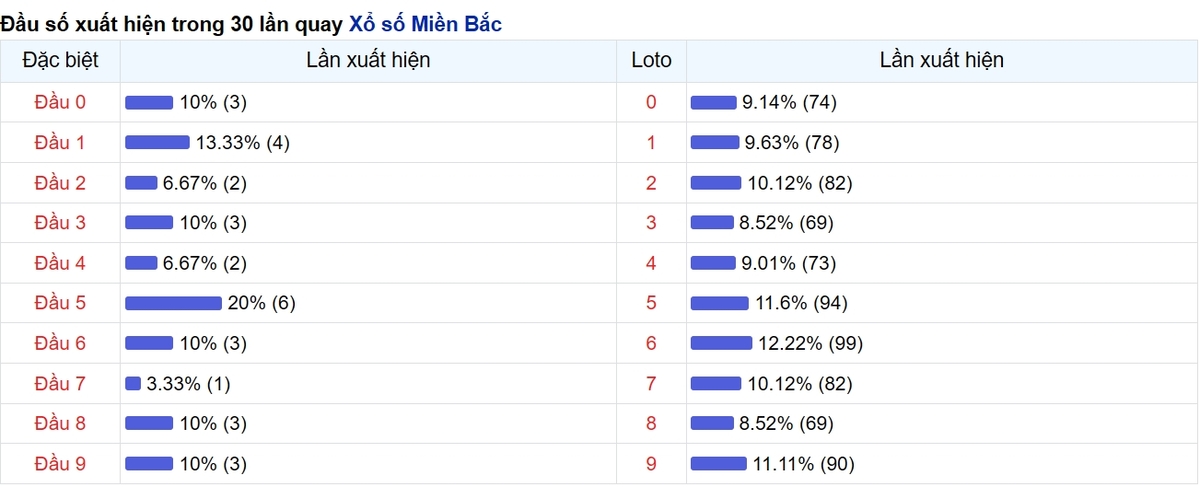Select Loto number 6 cell
Viewport: 1200px width, 487px height.
pyautogui.click(x=652, y=343)
